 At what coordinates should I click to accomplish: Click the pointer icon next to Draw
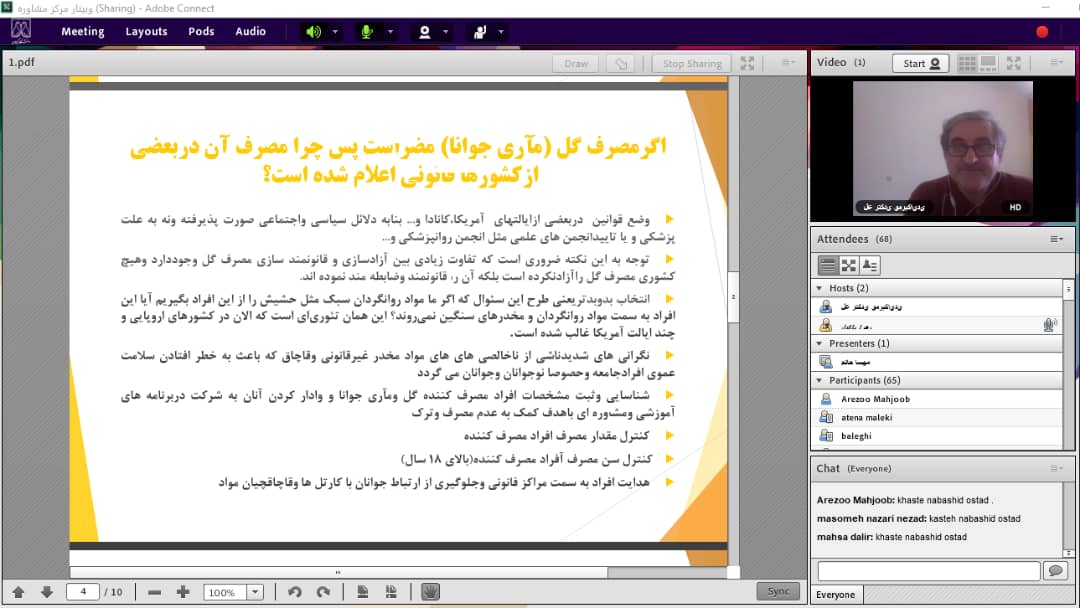[621, 63]
